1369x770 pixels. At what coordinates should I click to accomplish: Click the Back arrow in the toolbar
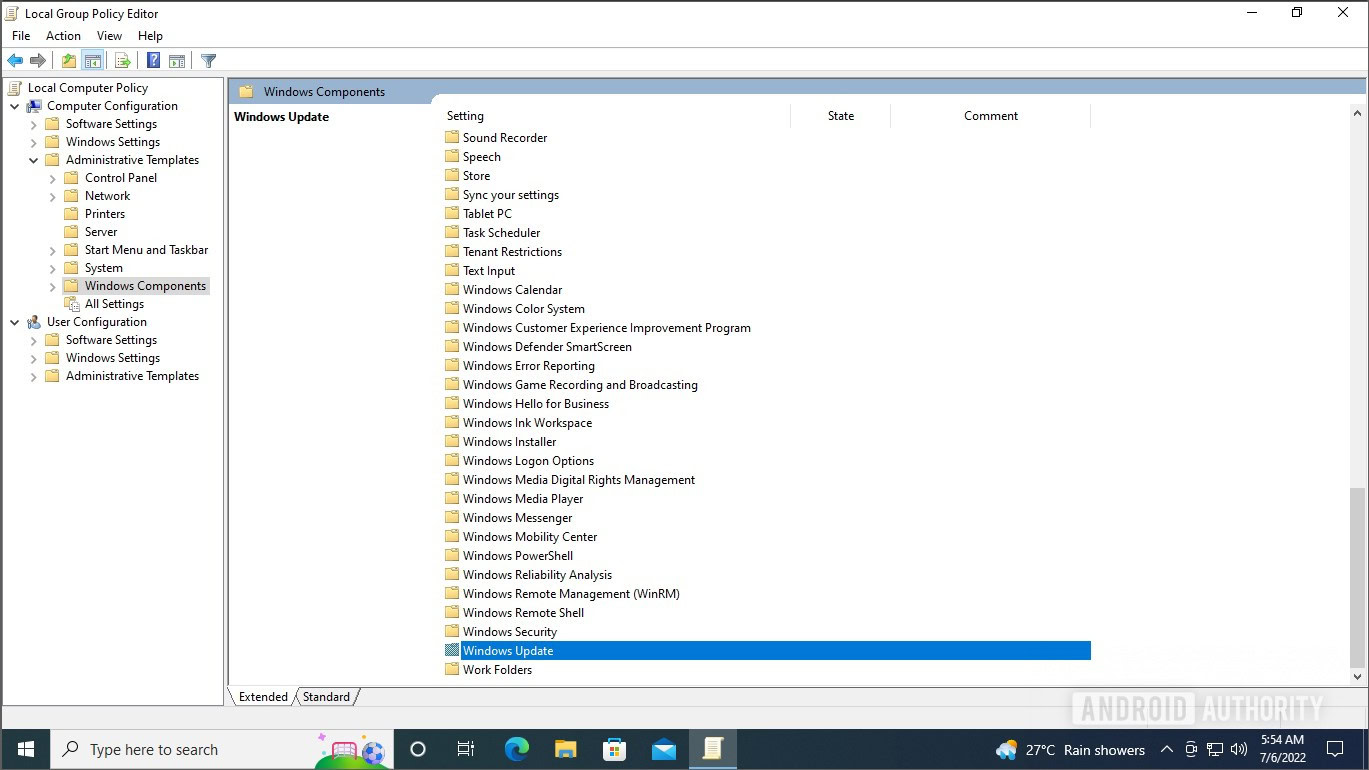coord(15,61)
